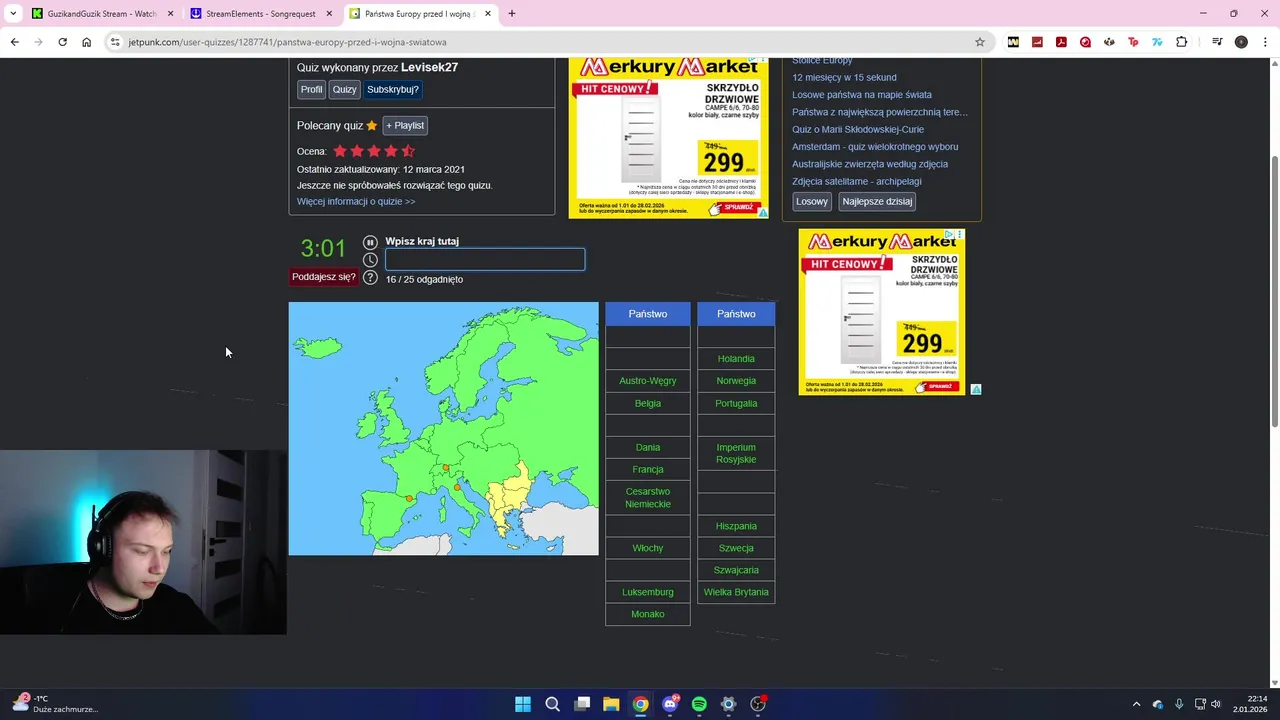The height and width of the screenshot is (720, 1280).
Task: Open Więcej informacji o quizie link
Action: [356, 201]
